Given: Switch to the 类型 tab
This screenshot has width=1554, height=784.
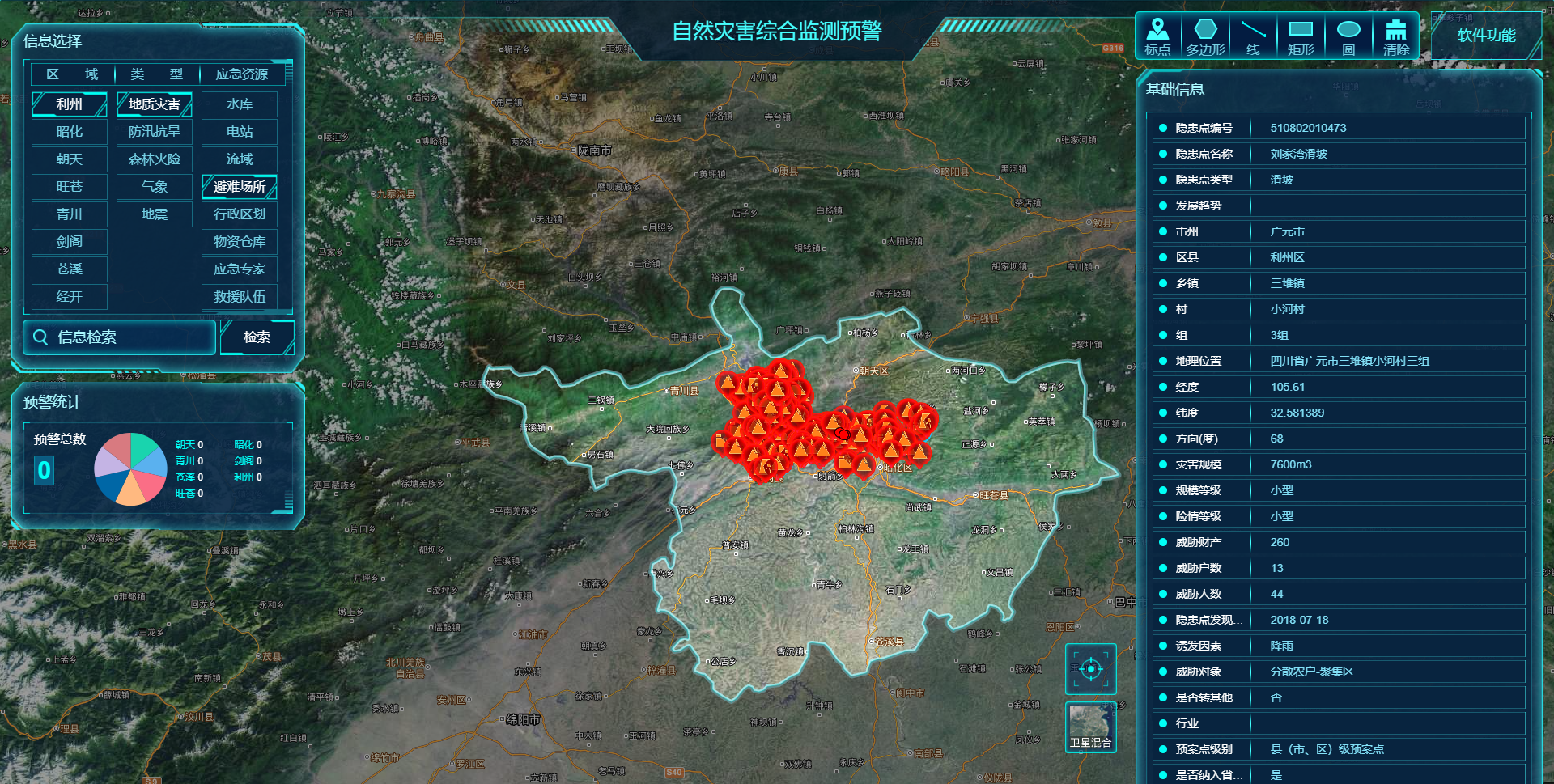Looking at the screenshot, I should [x=156, y=74].
